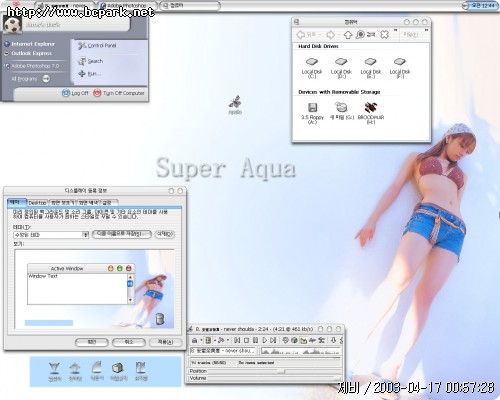Click the Previous track button in the player

click(237, 340)
